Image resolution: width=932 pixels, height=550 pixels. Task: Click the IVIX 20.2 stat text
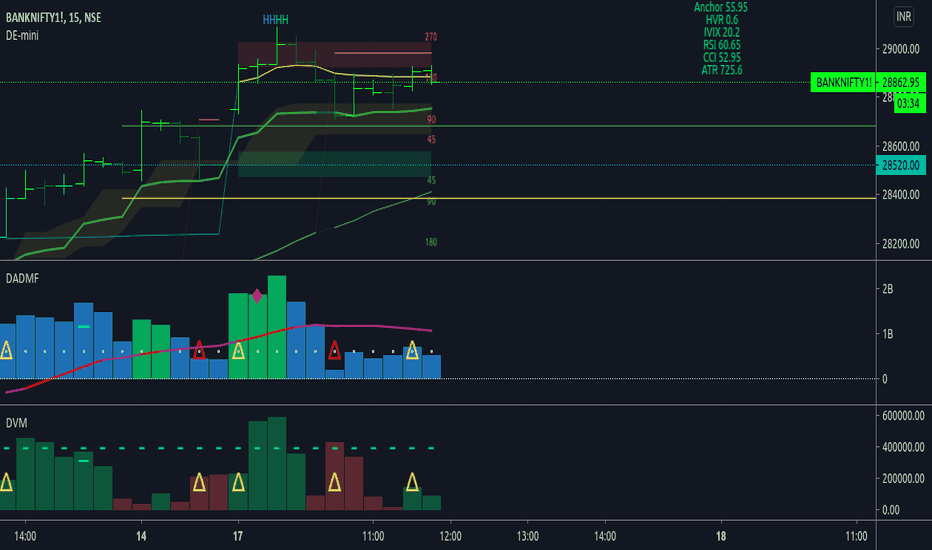coord(722,32)
